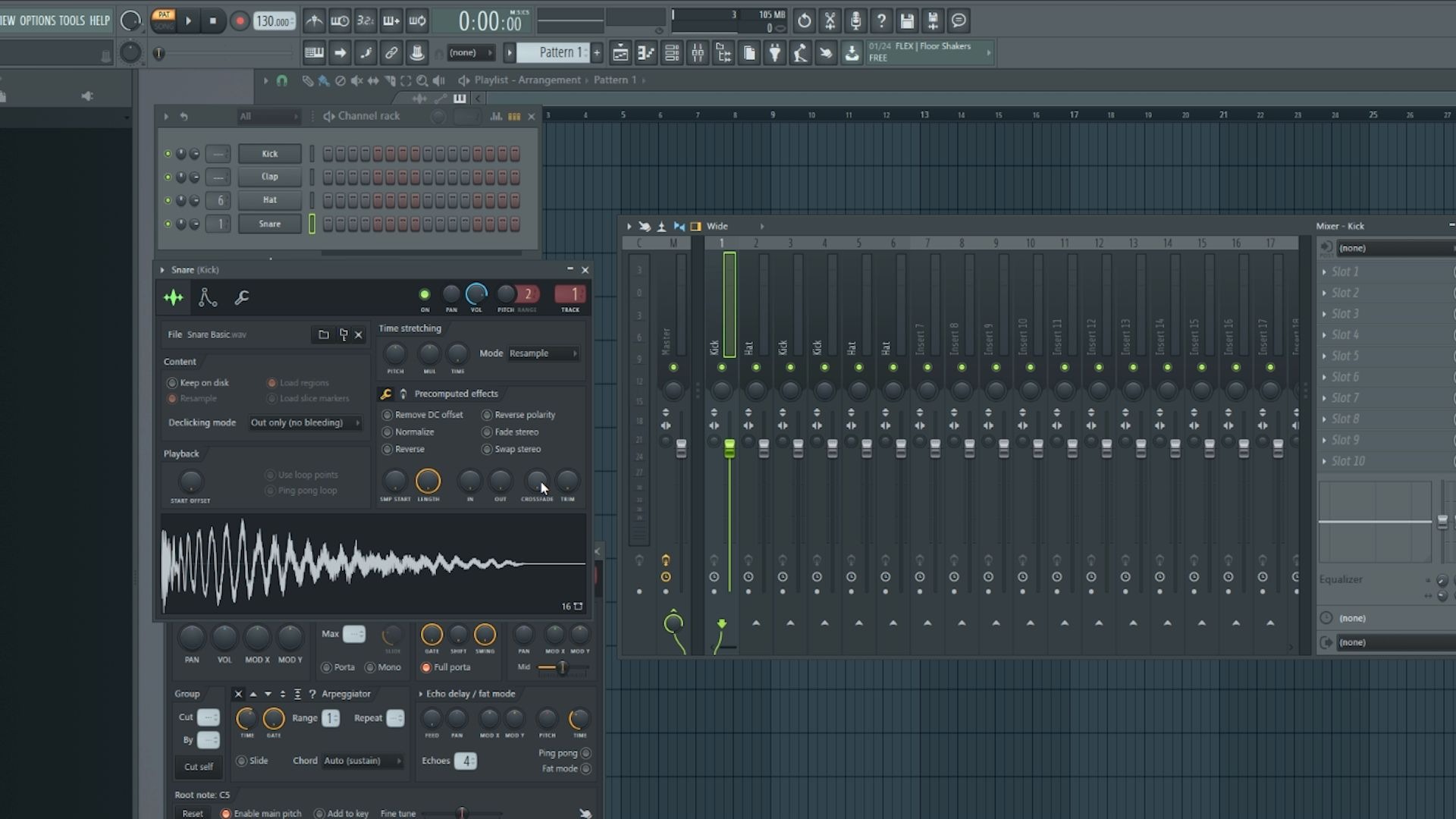This screenshot has width=1456, height=819.
Task: Select the playlist mute tool icon
Action: pos(356,80)
